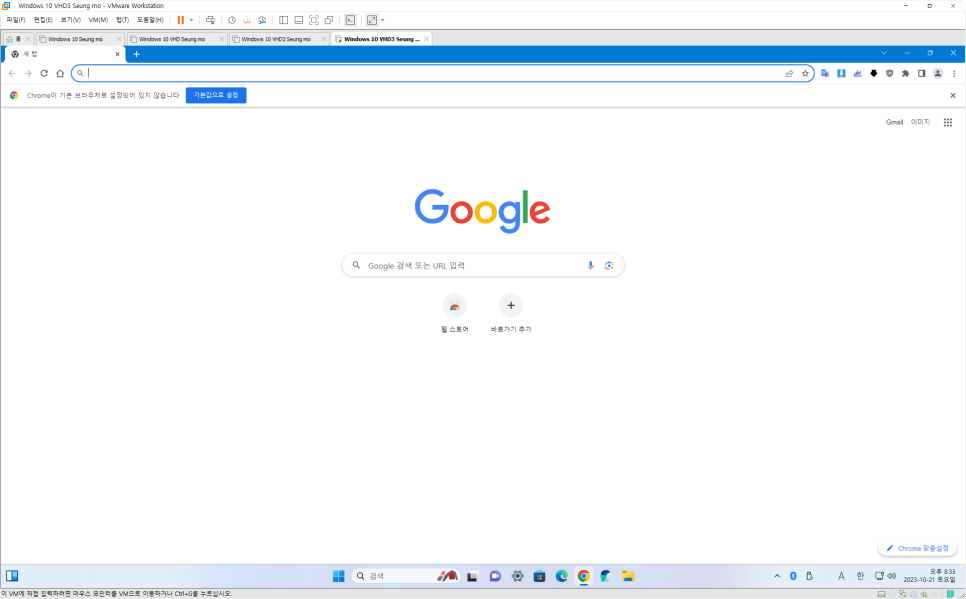Go forward in Chrome
966x599 pixels.
28,73
